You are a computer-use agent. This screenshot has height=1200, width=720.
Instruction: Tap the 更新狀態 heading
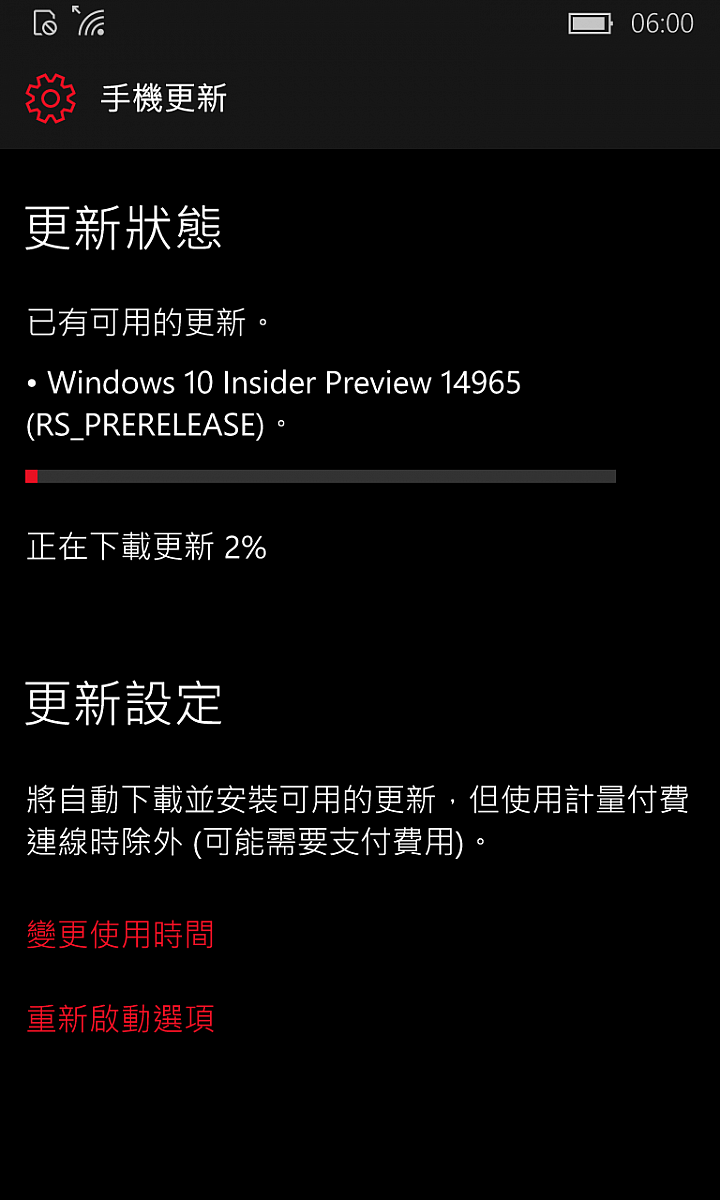point(123,228)
